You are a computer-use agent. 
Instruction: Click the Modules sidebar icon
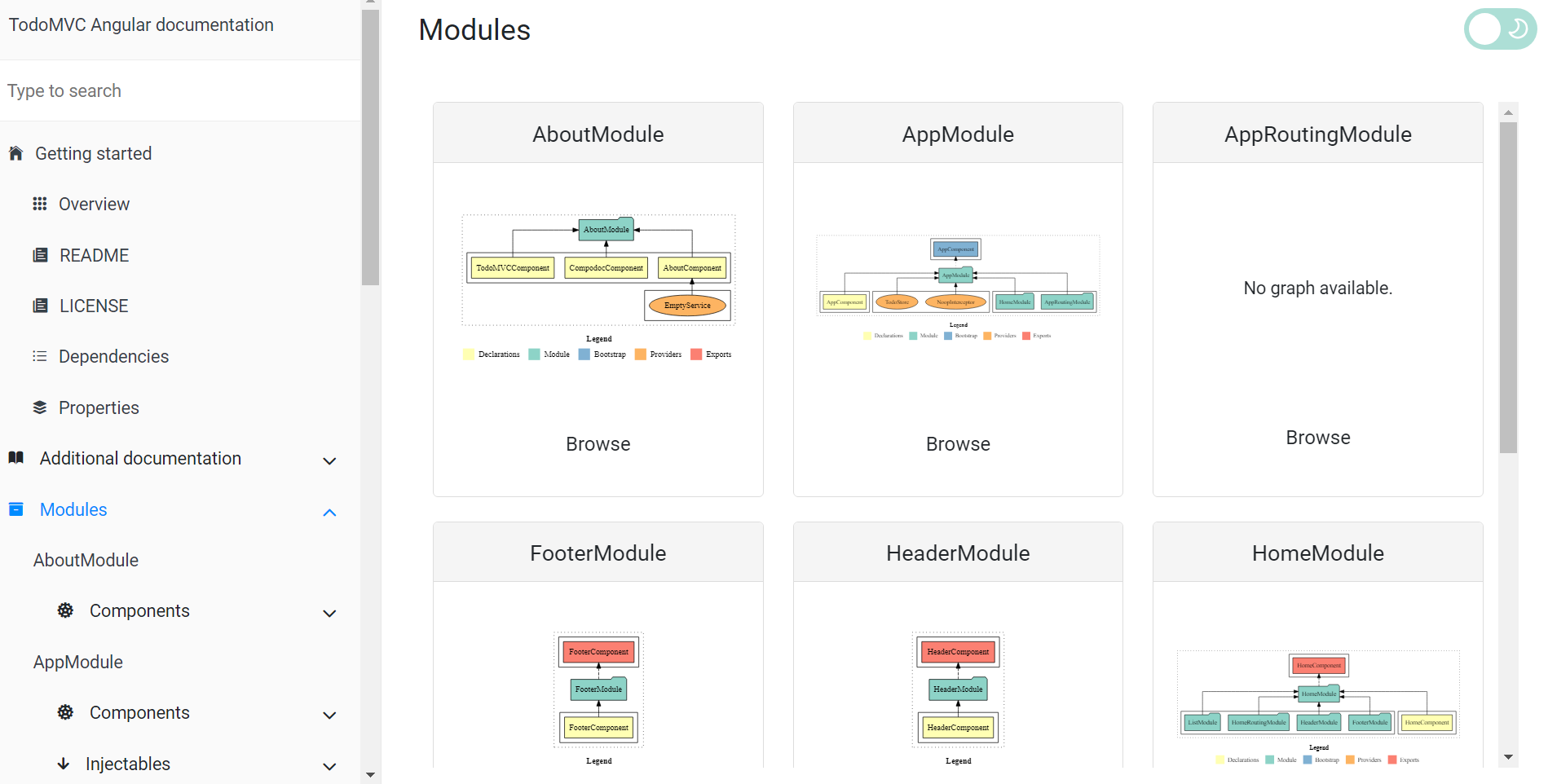tap(15, 509)
